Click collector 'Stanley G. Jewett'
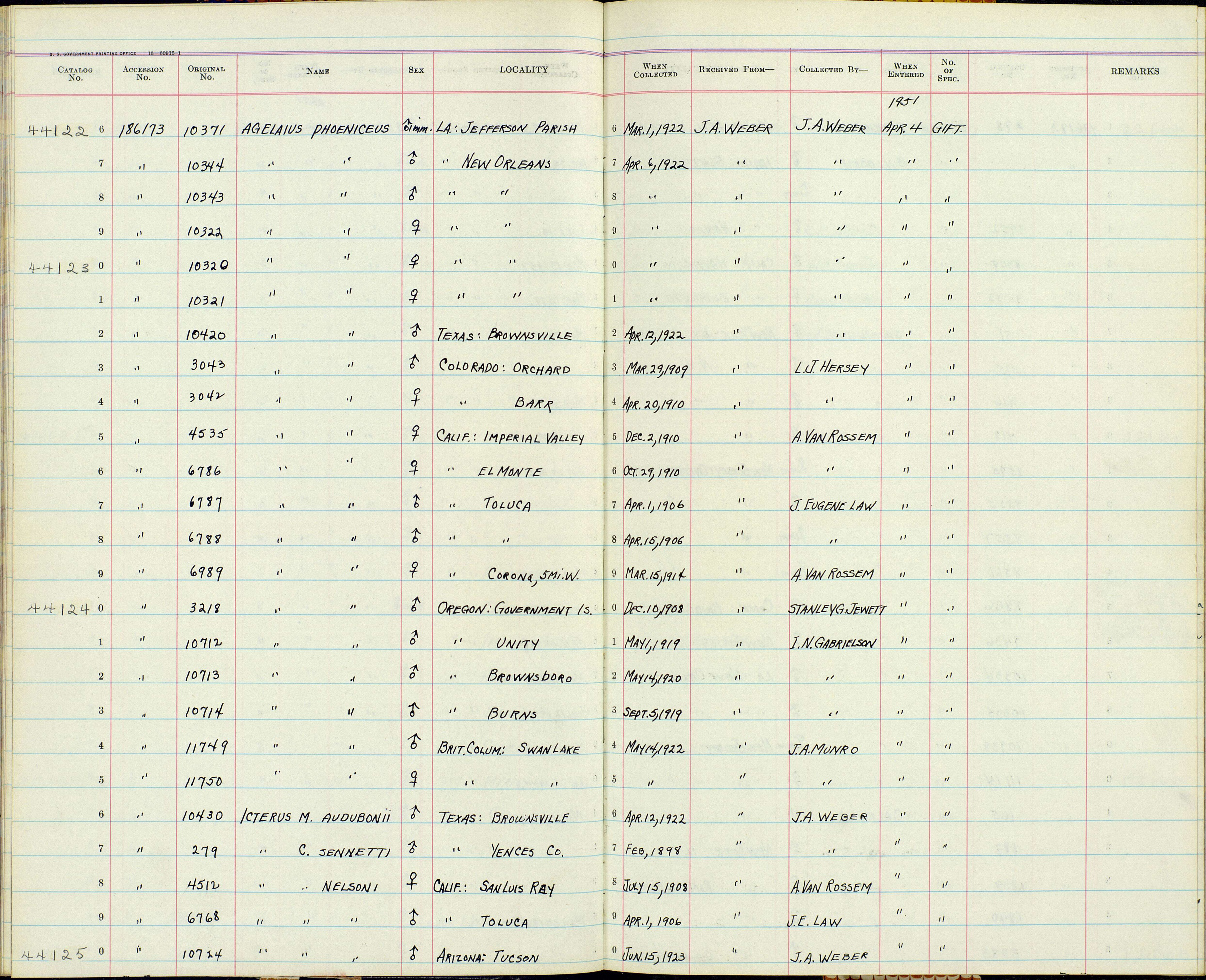 point(838,610)
